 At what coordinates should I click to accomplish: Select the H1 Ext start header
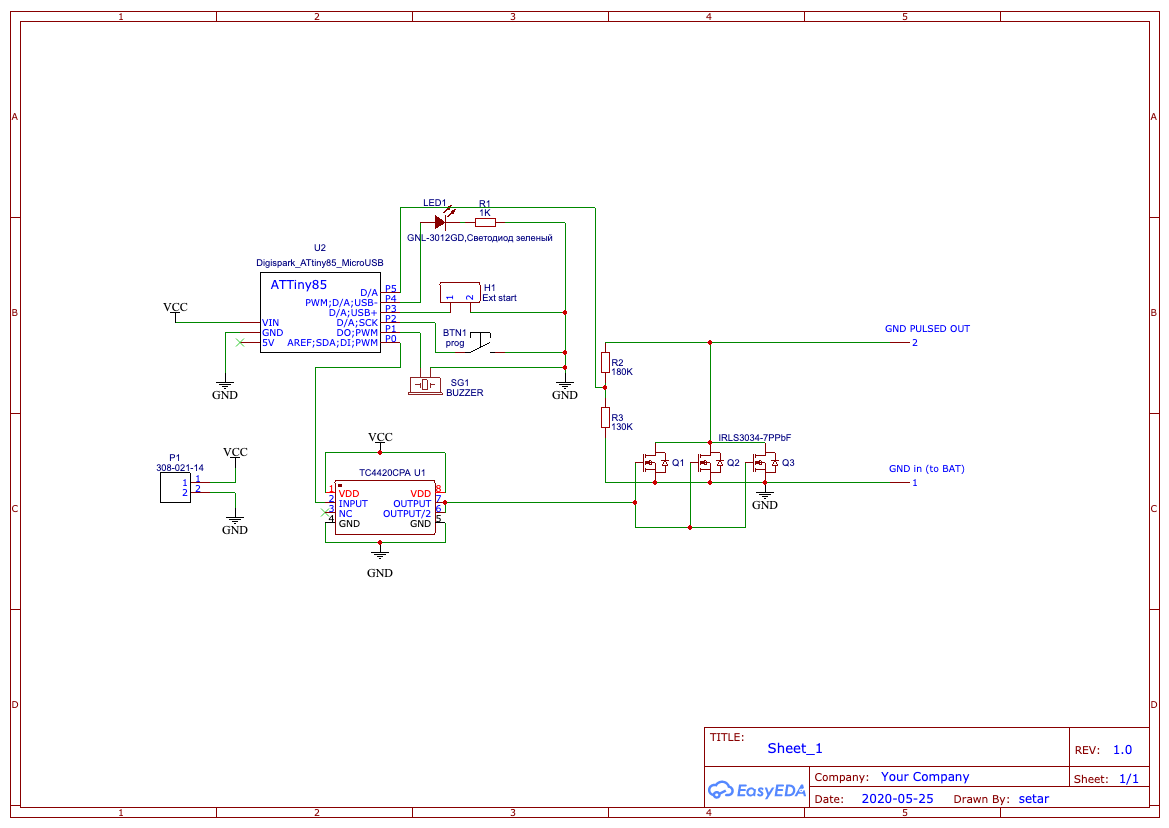click(x=460, y=292)
